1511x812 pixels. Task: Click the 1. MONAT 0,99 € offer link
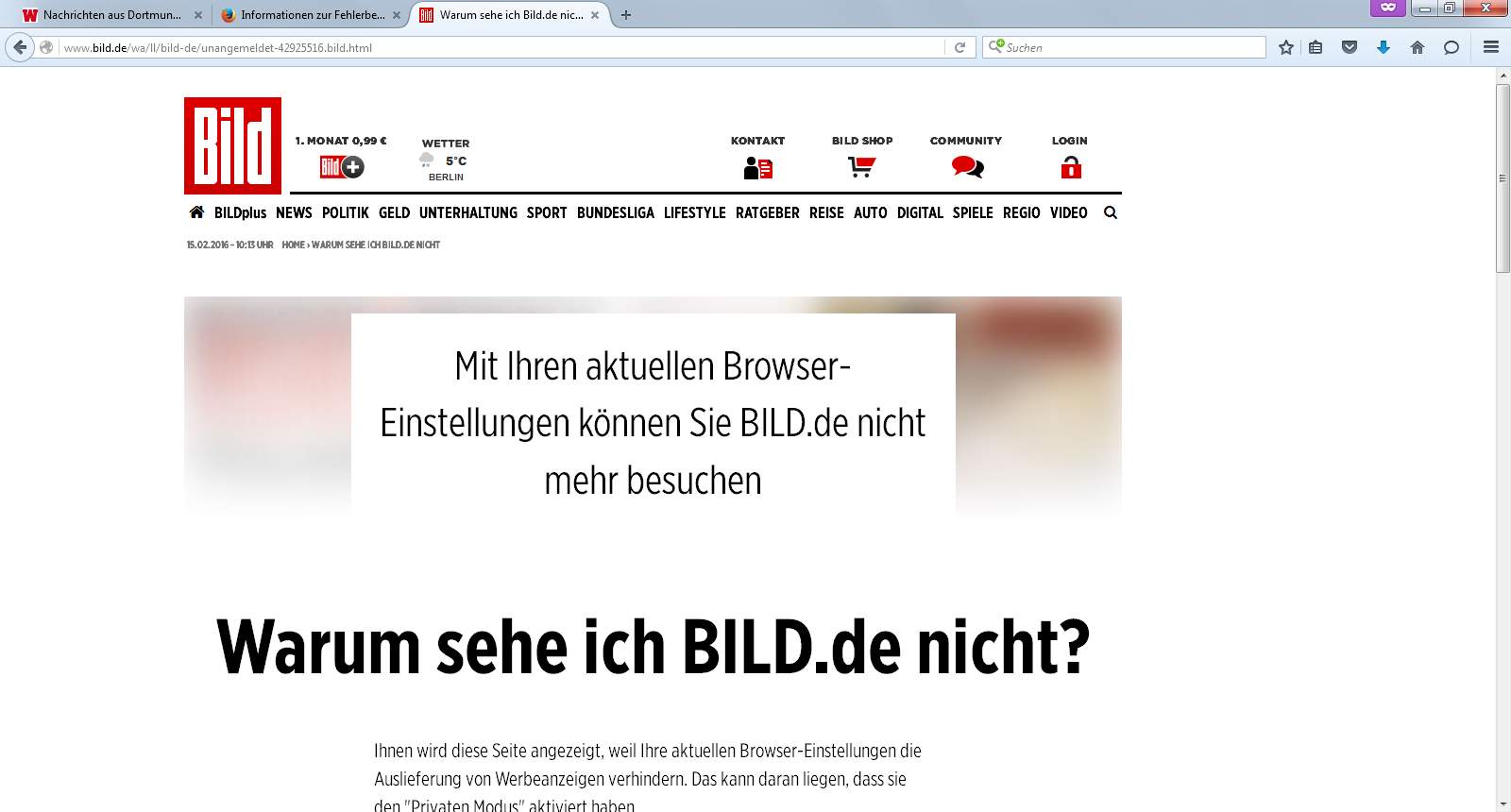tap(341, 141)
